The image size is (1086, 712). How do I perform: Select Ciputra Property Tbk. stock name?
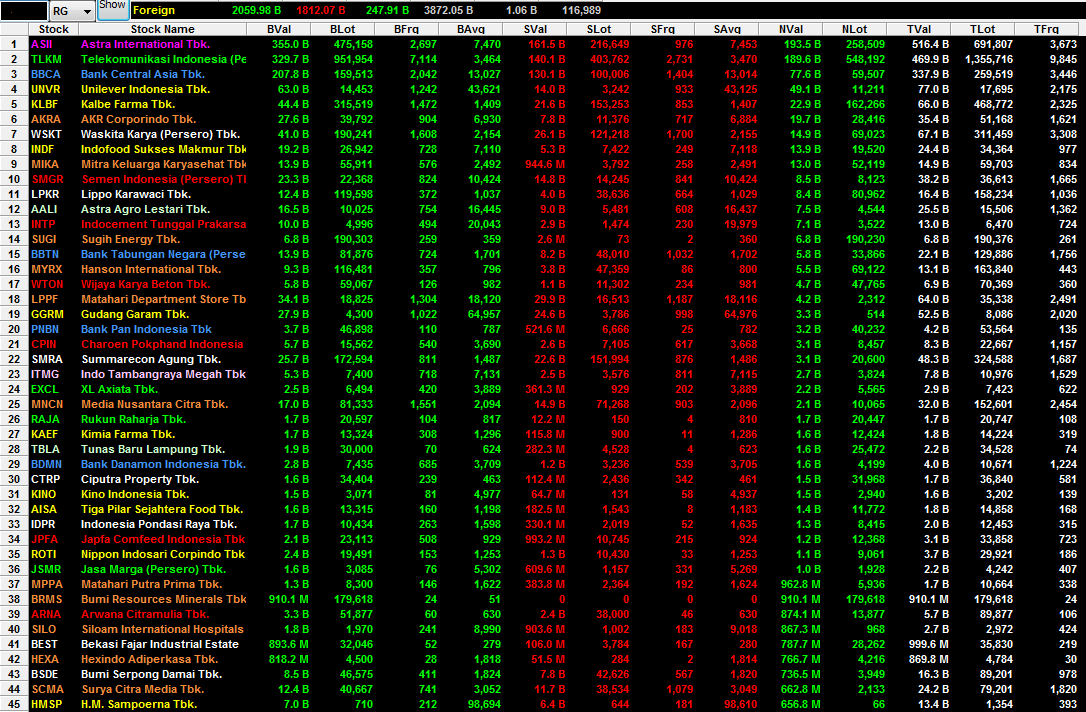click(140, 479)
